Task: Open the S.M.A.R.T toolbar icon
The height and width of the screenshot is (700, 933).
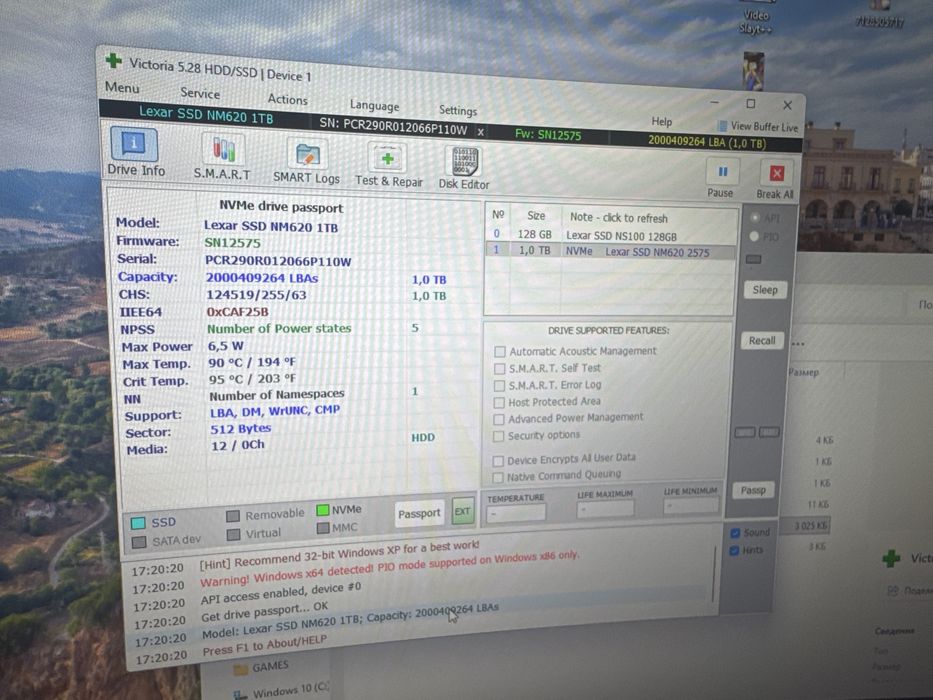Action: [x=222, y=149]
